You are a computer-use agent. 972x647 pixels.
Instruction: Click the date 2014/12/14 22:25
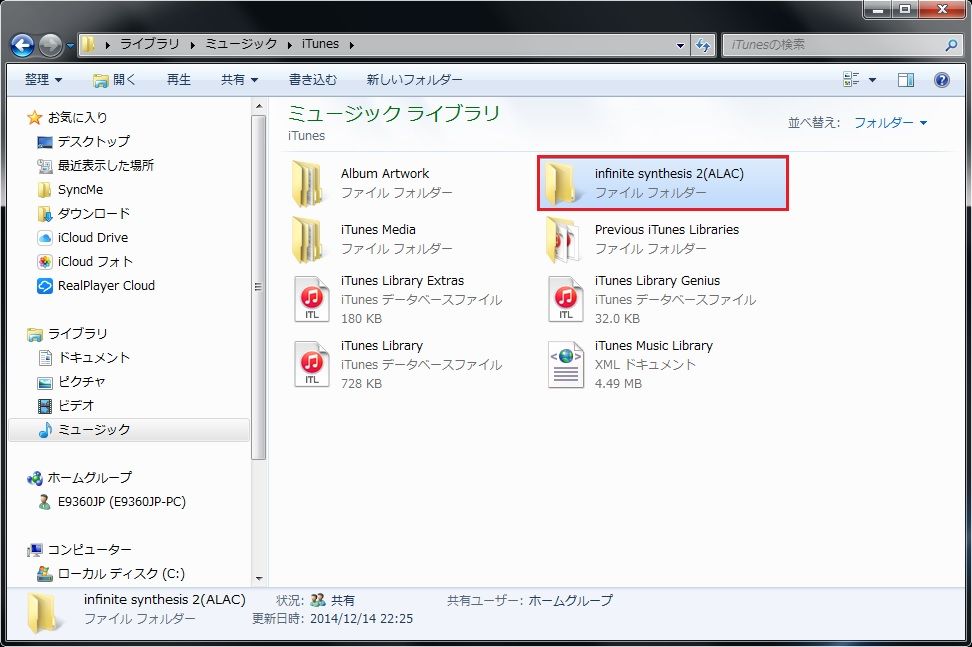pyautogui.click(x=361, y=618)
